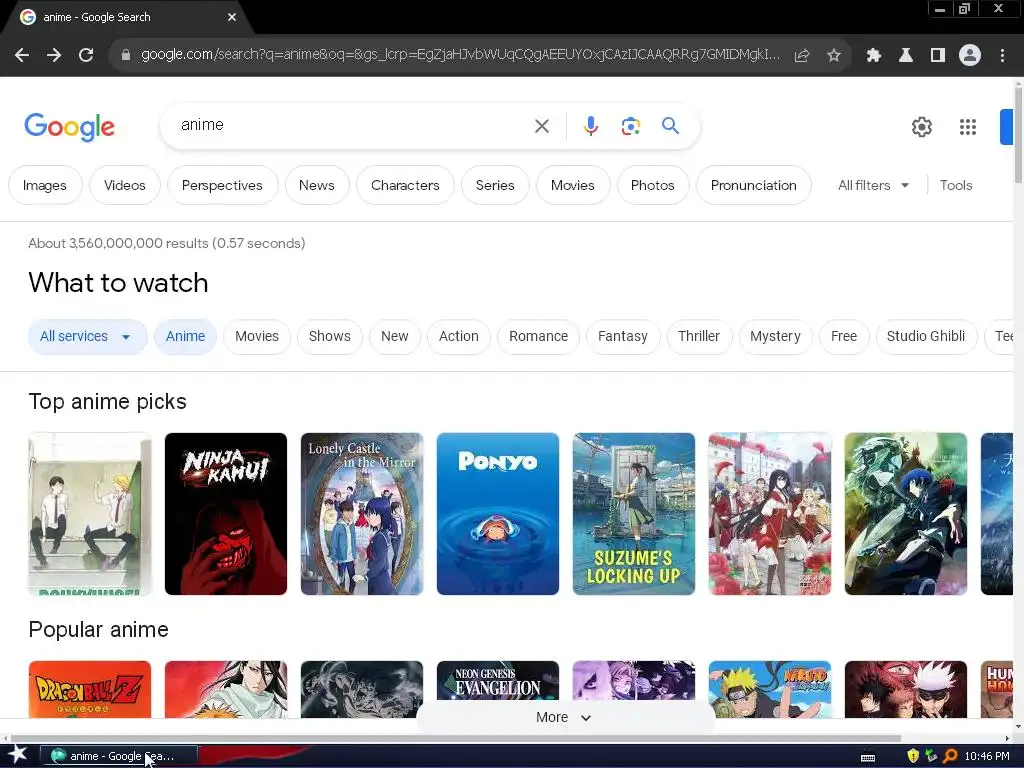Viewport: 1024px width, 768px height.
Task: Switch to News results
Action: 317,185
